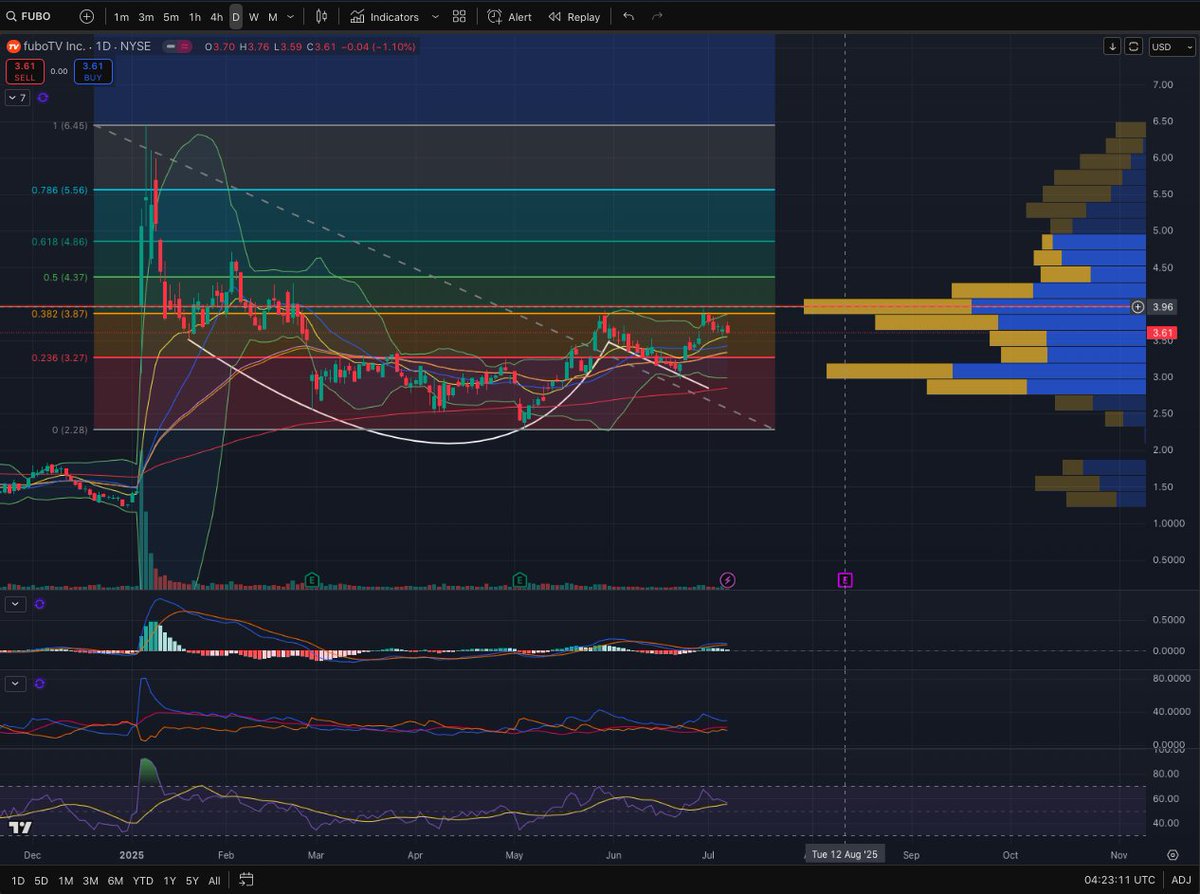Set range to 6M

(x=116, y=881)
